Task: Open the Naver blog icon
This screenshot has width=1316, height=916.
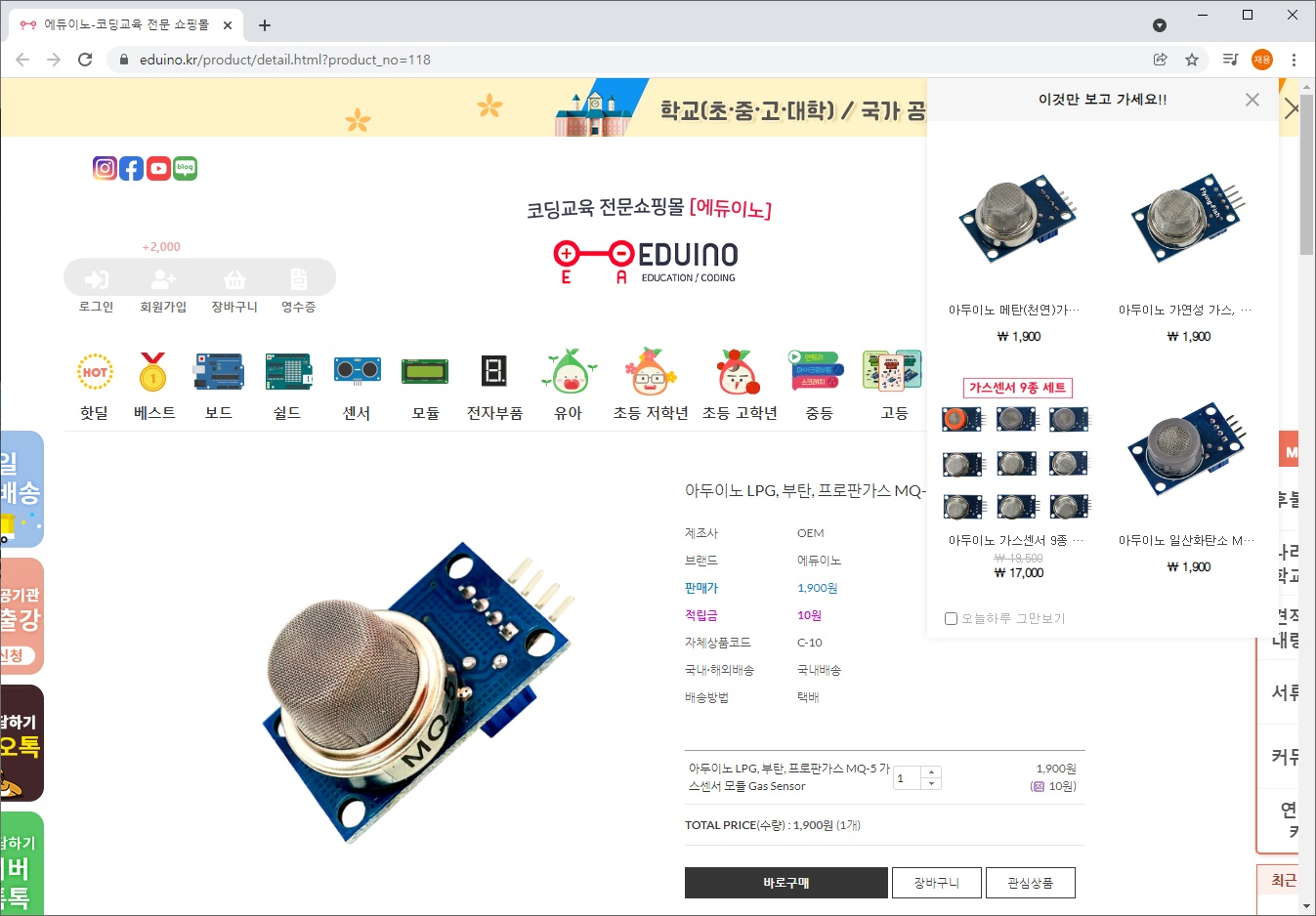Action: tap(186, 168)
